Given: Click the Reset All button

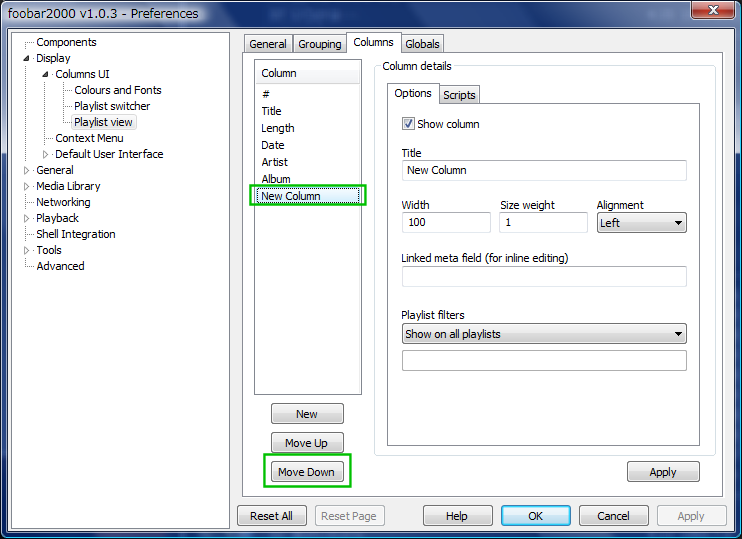Looking at the screenshot, I should click(x=272, y=516).
